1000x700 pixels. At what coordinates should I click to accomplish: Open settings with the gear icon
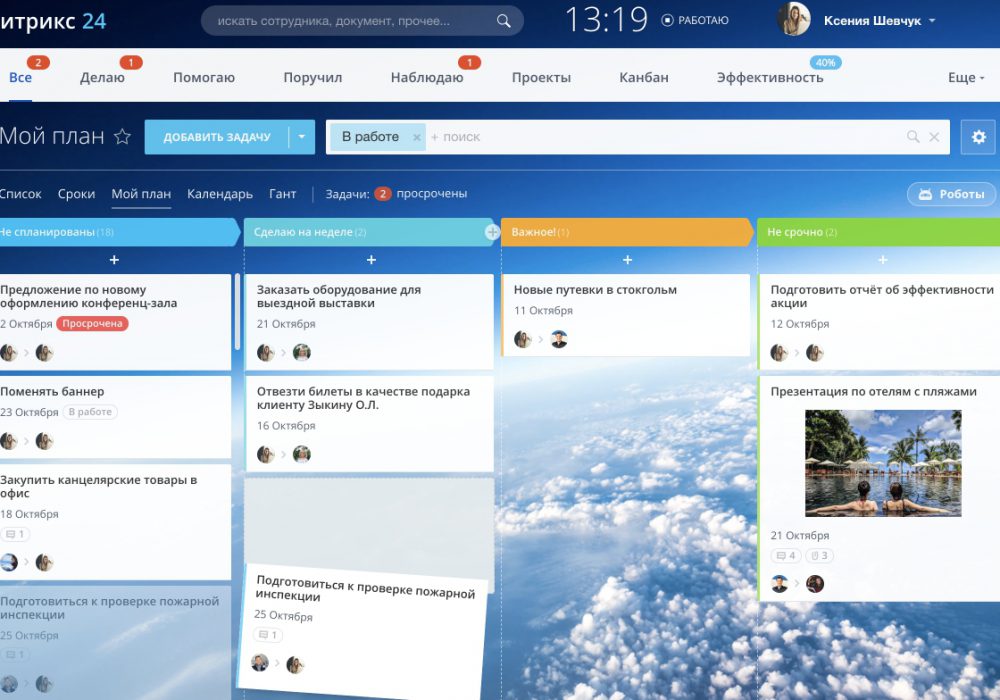coord(978,137)
